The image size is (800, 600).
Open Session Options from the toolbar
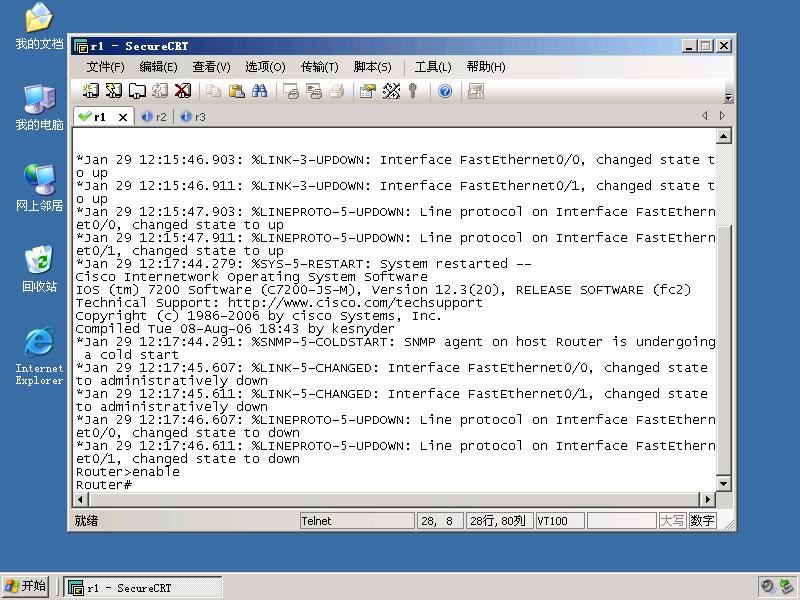click(367, 91)
